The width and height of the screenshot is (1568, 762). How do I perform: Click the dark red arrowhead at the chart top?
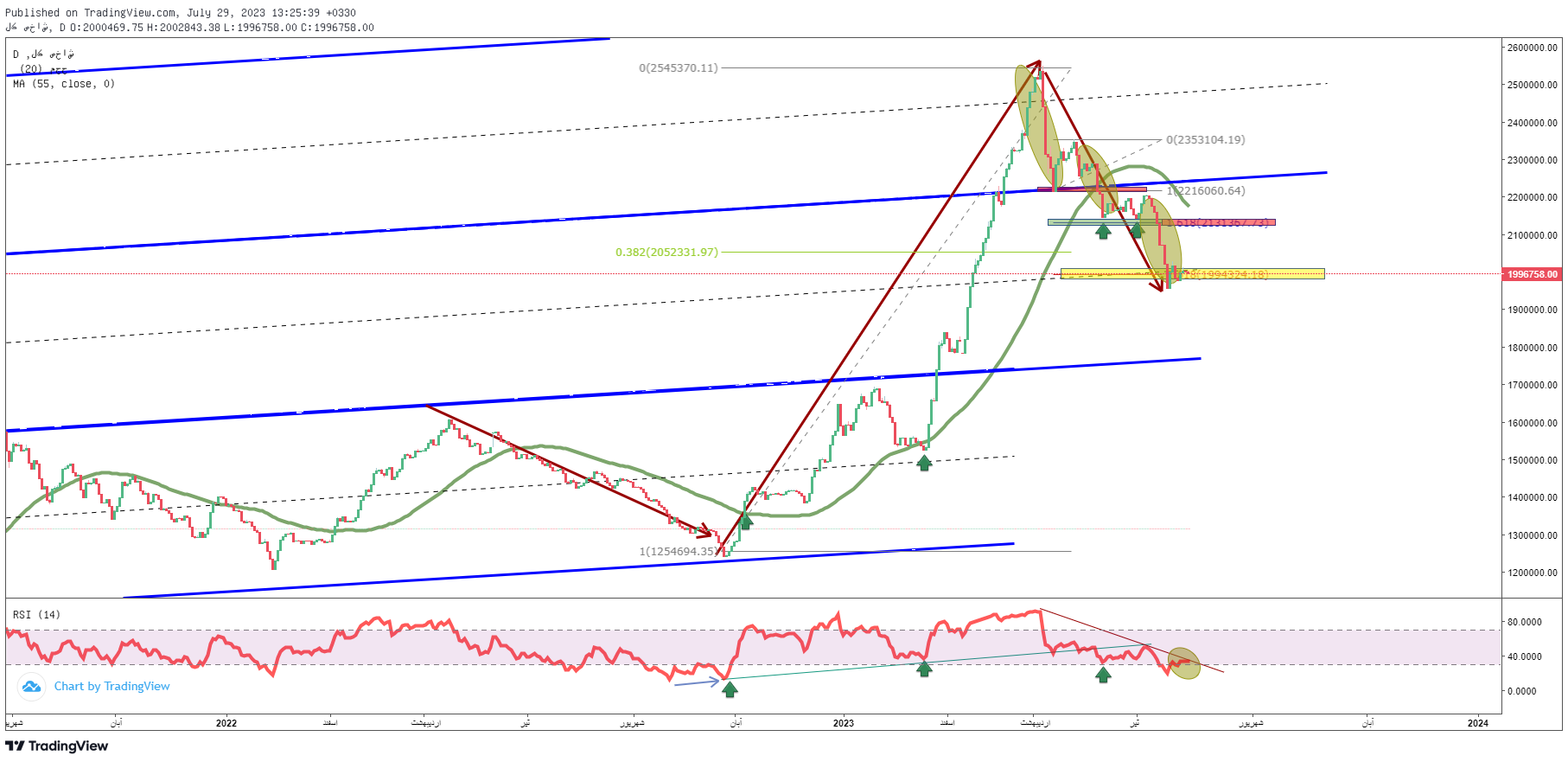(1035, 64)
